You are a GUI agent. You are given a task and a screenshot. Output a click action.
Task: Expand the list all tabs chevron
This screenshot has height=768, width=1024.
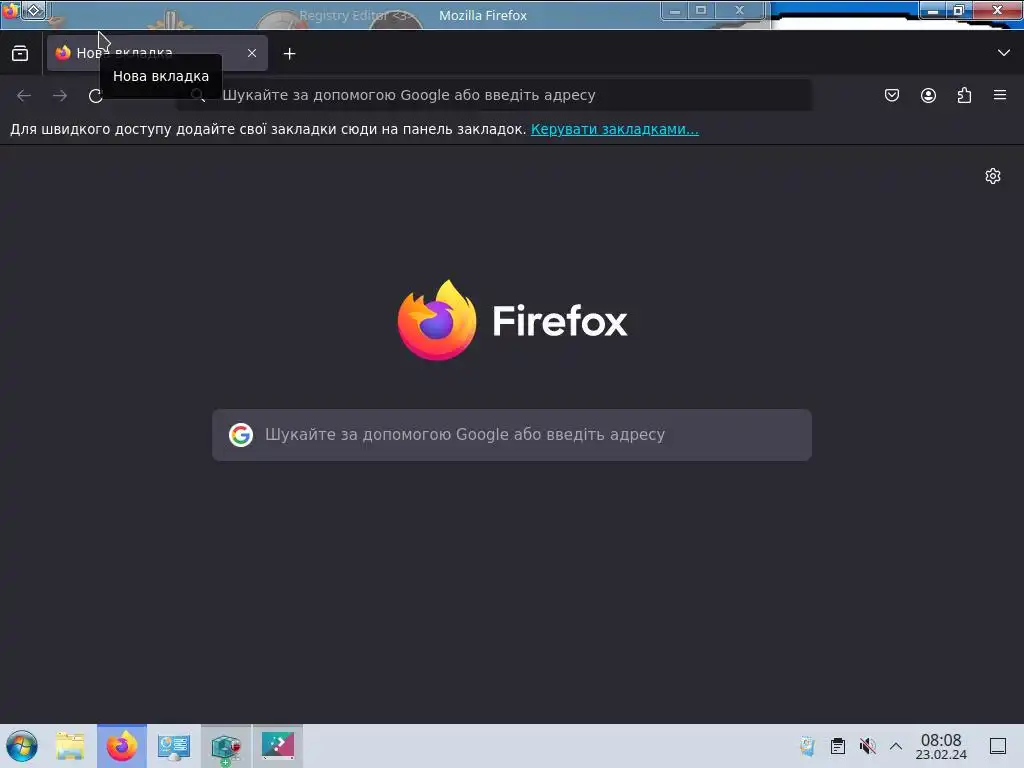point(1004,53)
